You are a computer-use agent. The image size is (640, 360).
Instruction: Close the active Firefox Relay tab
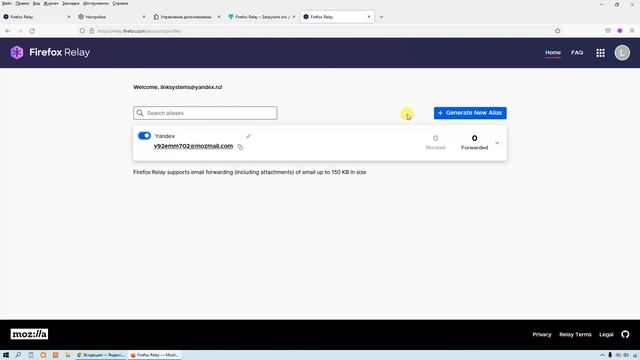point(369,17)
